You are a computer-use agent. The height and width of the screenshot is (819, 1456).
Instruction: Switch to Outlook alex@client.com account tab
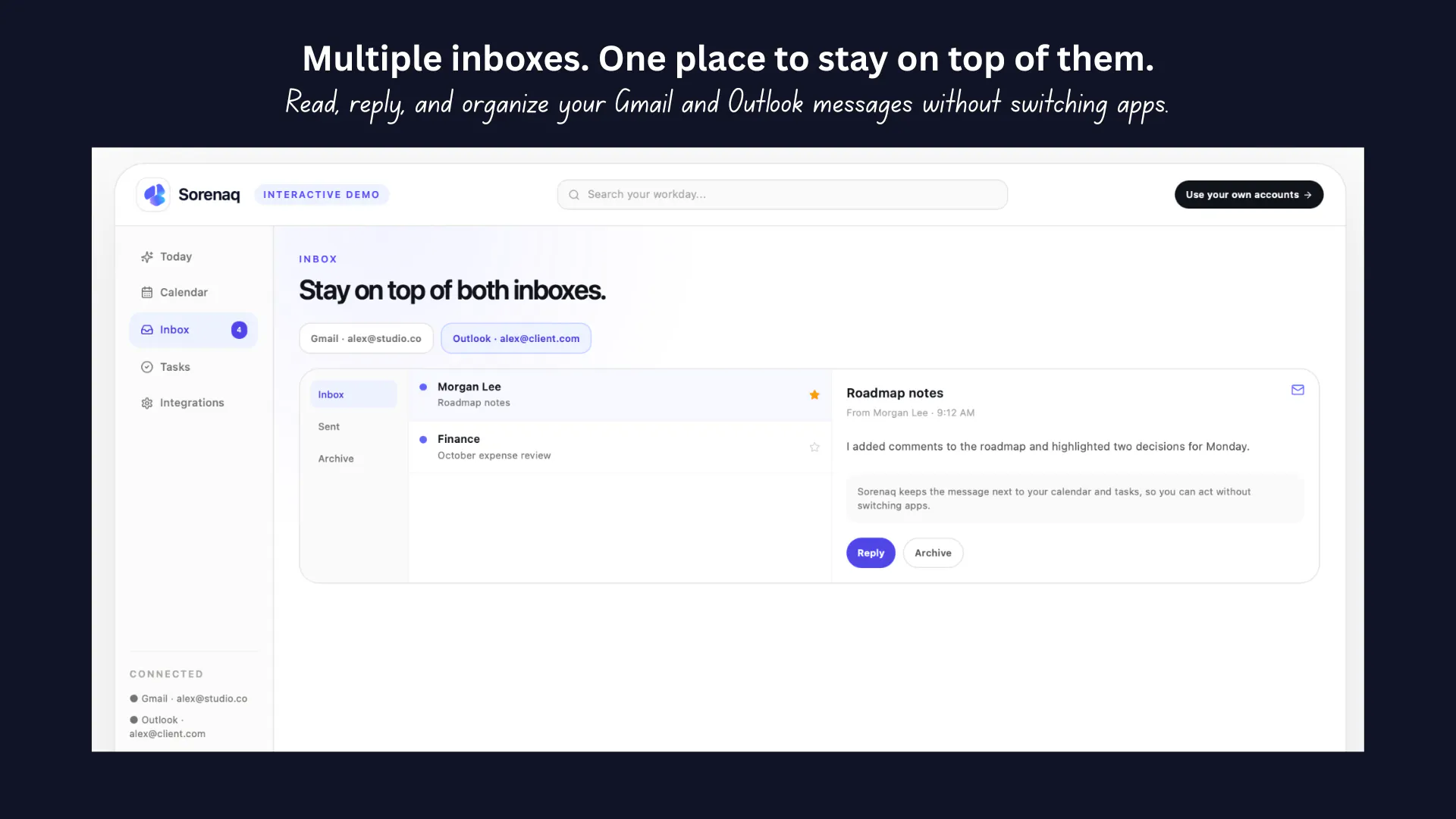[x=516, y=338]
